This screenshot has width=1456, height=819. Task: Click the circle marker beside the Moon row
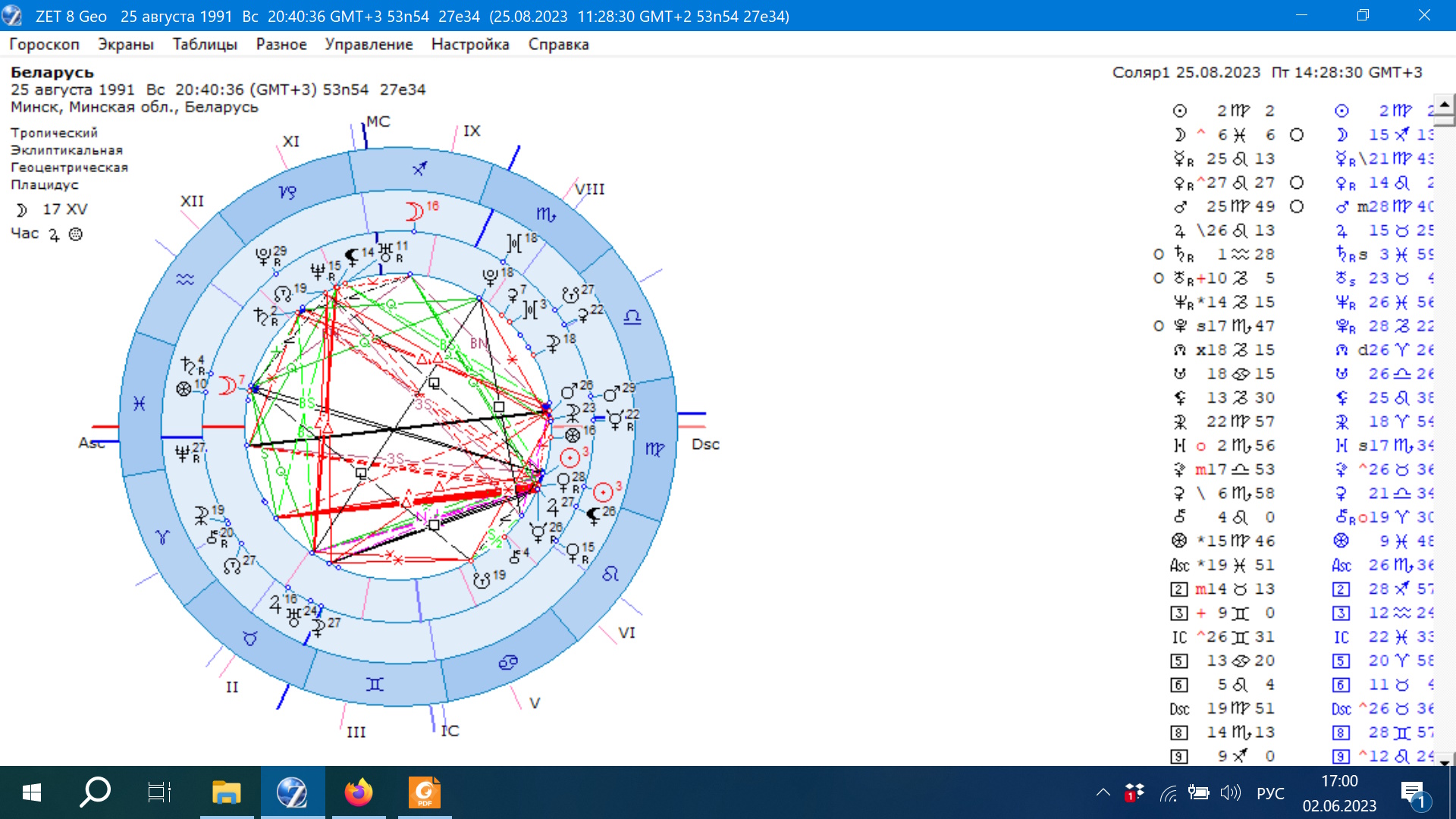[x=1297, y=135]
